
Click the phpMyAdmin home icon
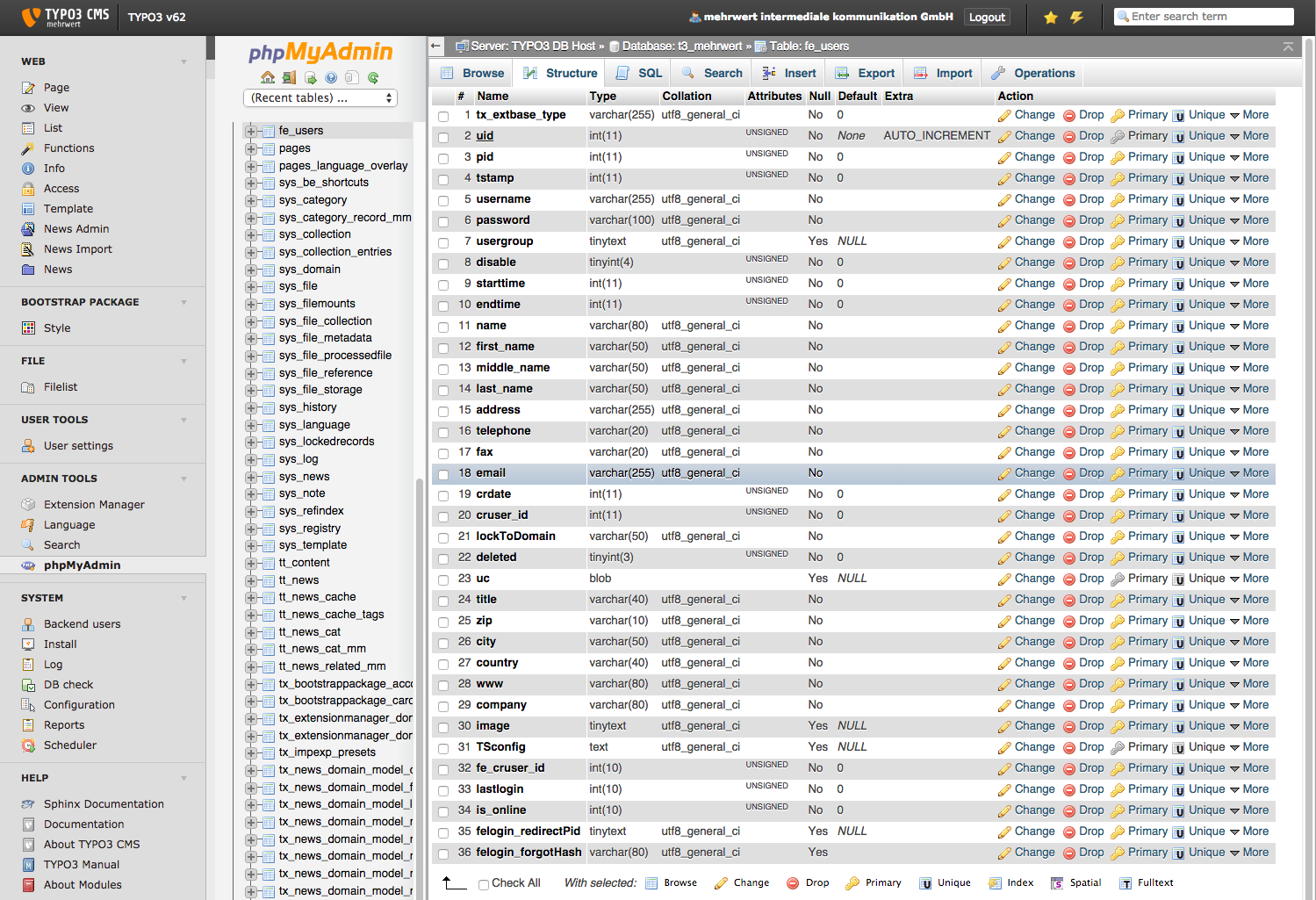pyautogui.click(x=268, y=77)
